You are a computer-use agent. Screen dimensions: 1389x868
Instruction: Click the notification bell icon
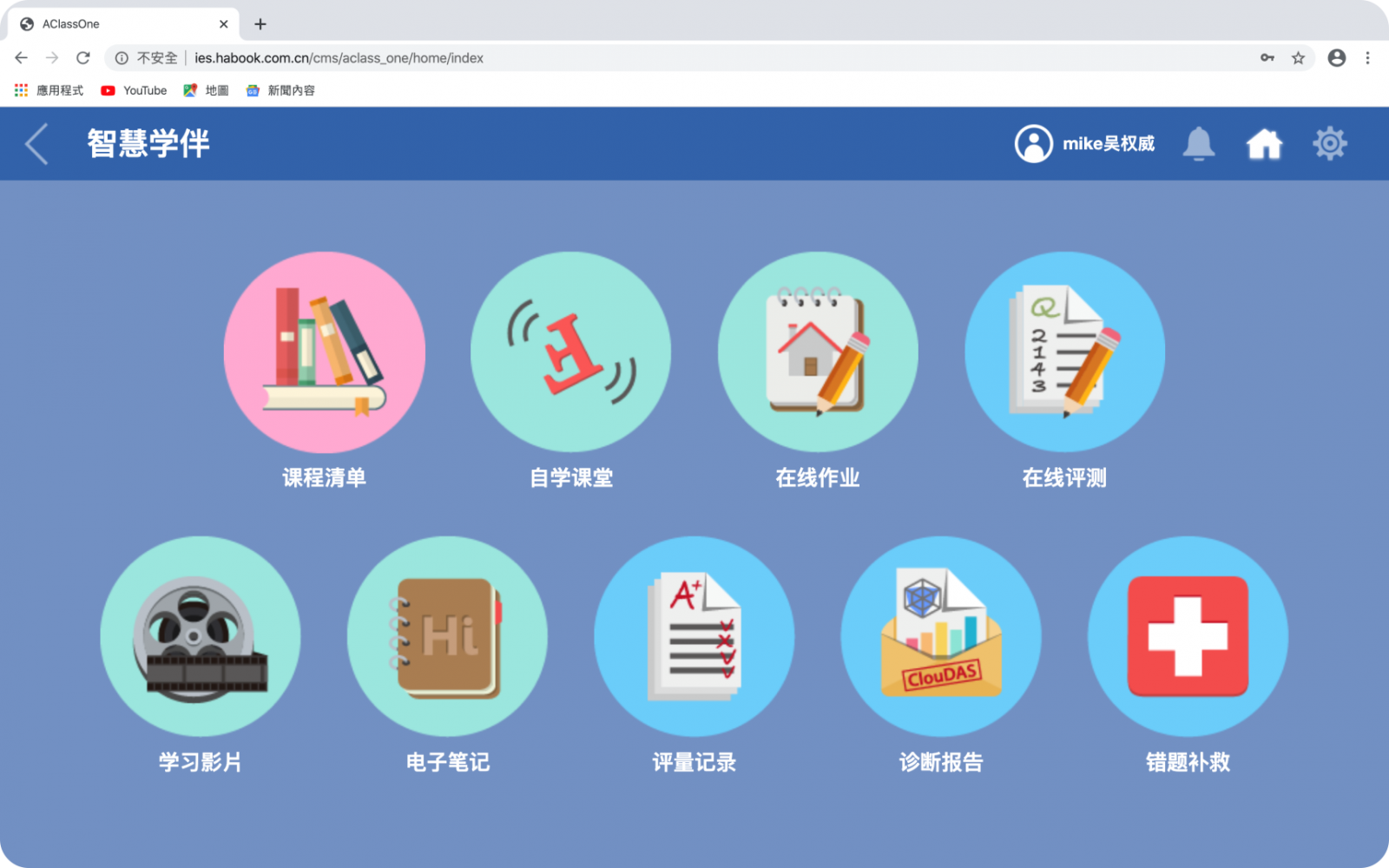coord(1198,144)
